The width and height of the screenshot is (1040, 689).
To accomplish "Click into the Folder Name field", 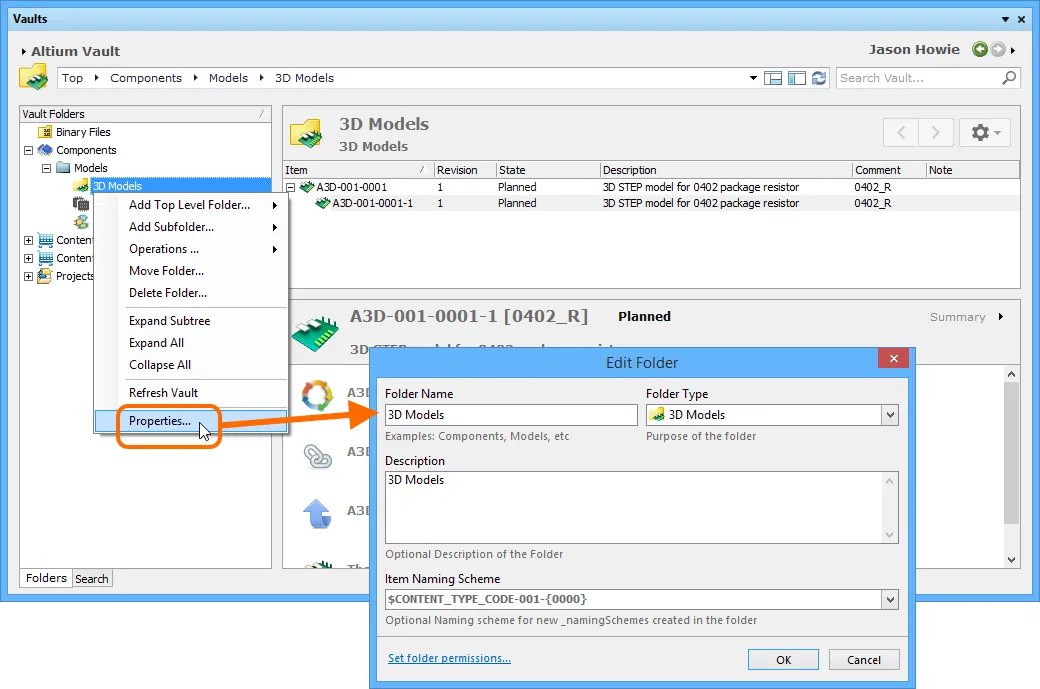I will [511, 415].
